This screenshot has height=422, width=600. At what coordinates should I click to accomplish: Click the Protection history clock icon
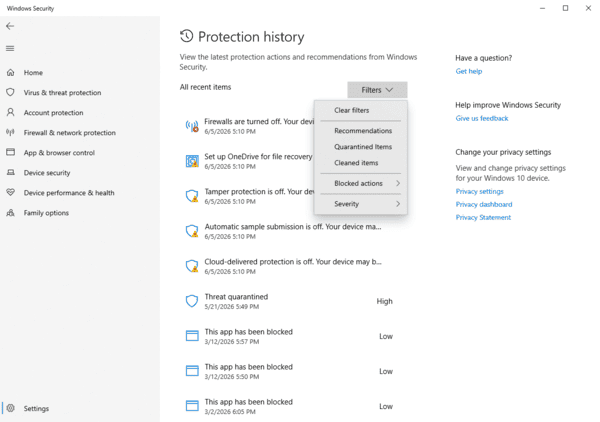pyautogui.click(x=187, y=36)
